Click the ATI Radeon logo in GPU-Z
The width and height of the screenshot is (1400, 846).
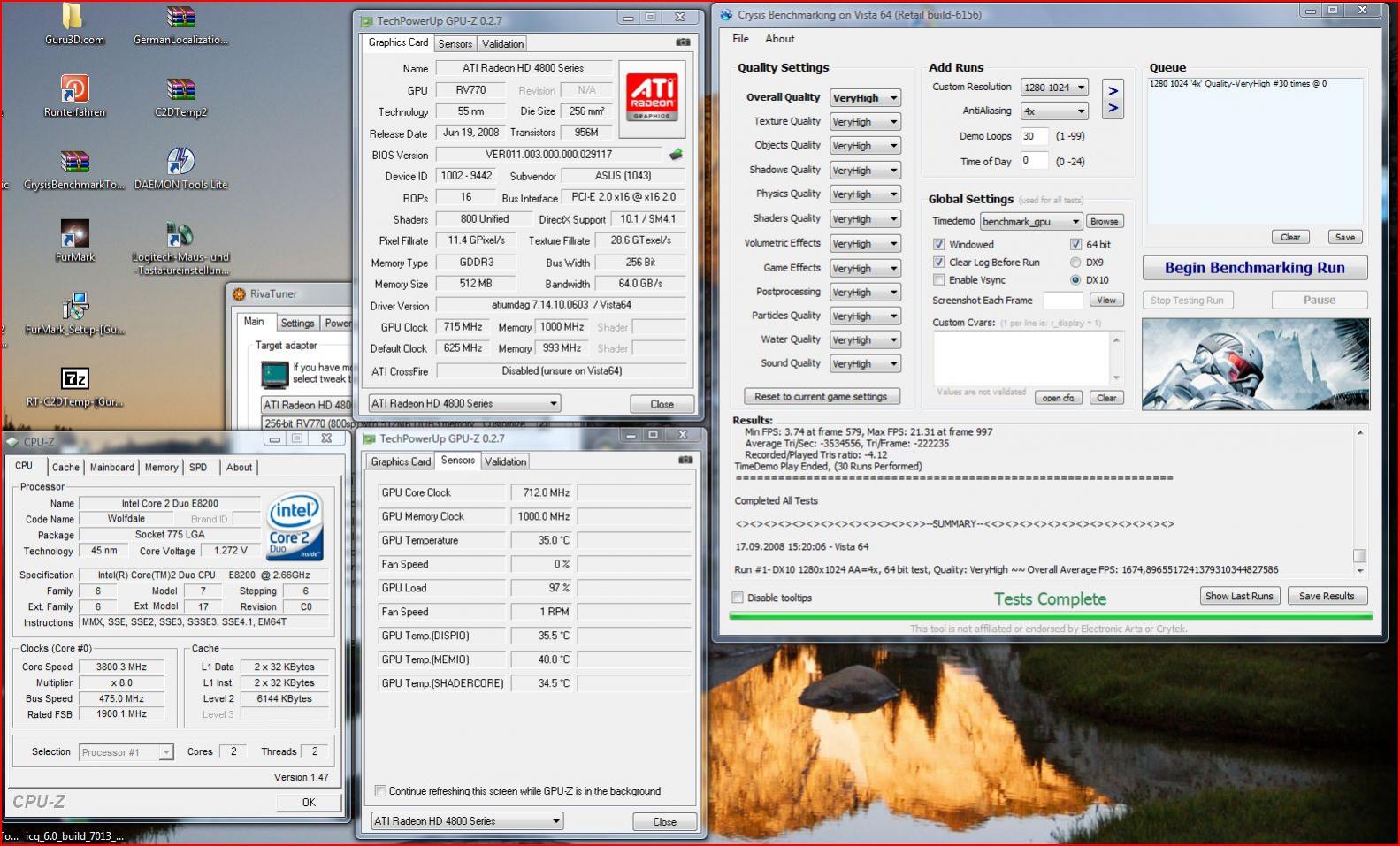652,99
